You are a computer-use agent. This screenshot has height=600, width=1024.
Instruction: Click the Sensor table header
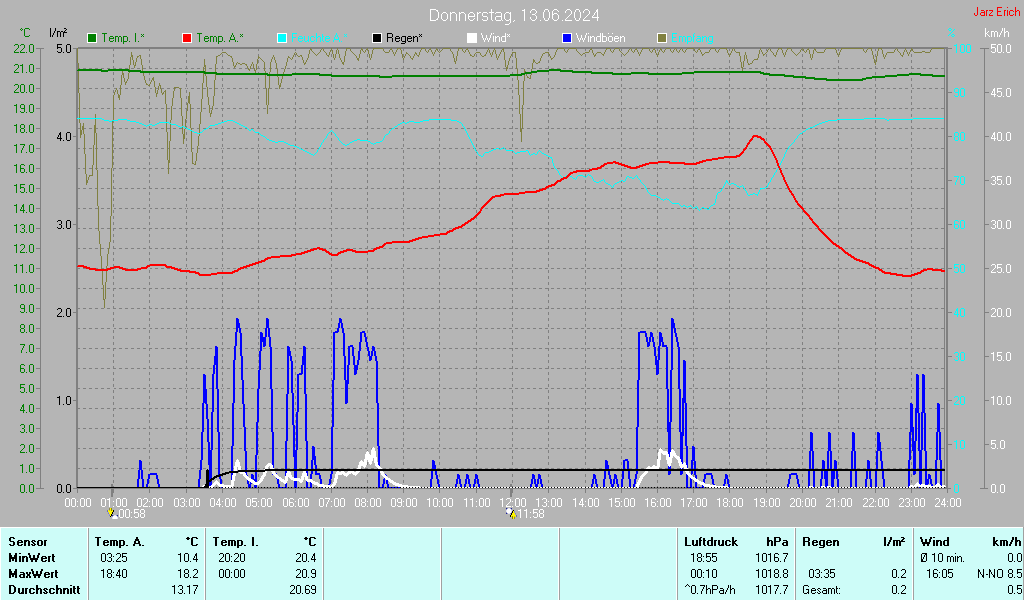coord(27,542)
